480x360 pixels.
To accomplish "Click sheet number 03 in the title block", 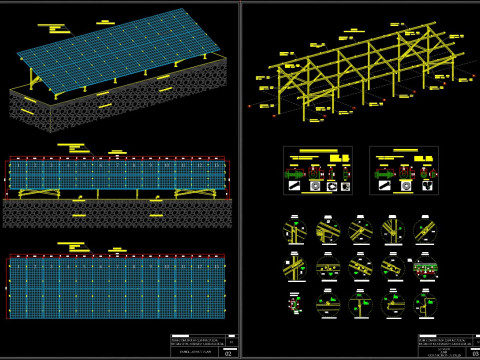I will [x=475, y=353].
